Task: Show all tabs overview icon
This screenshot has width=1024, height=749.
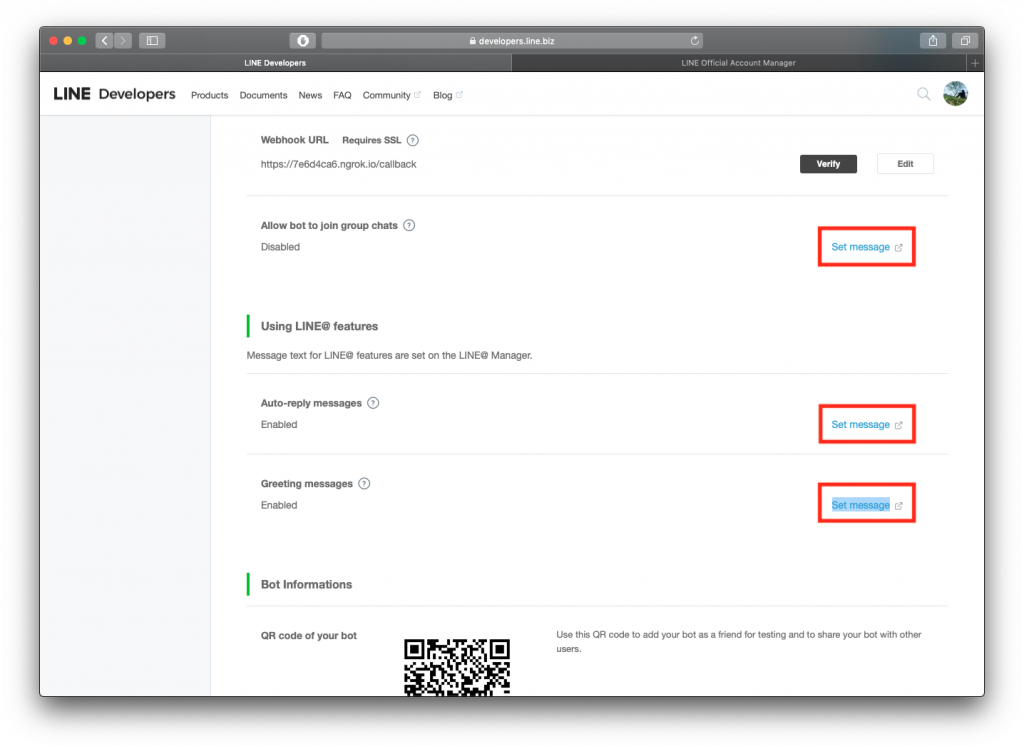Action: pos(965,40)
